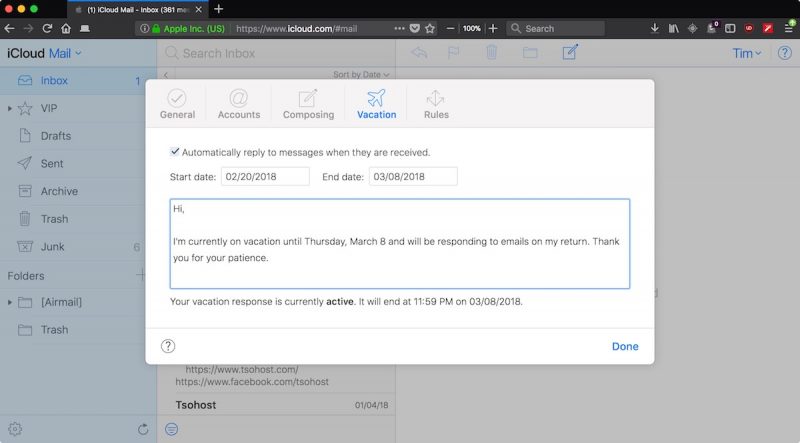Click the flag message icon
This screenshot has width=800, height=443.
pyautogui.click(x=453, y=52)
